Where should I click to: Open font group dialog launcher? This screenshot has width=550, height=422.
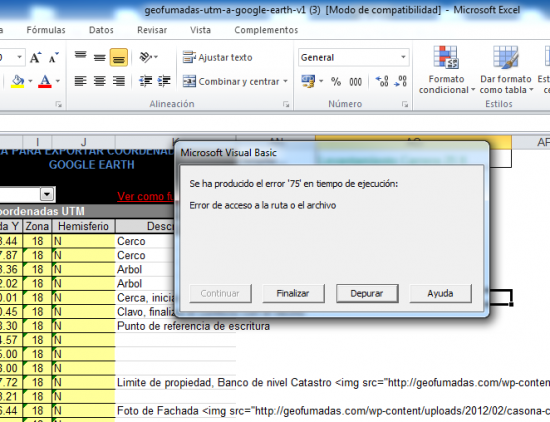click(x=59, y=104)
